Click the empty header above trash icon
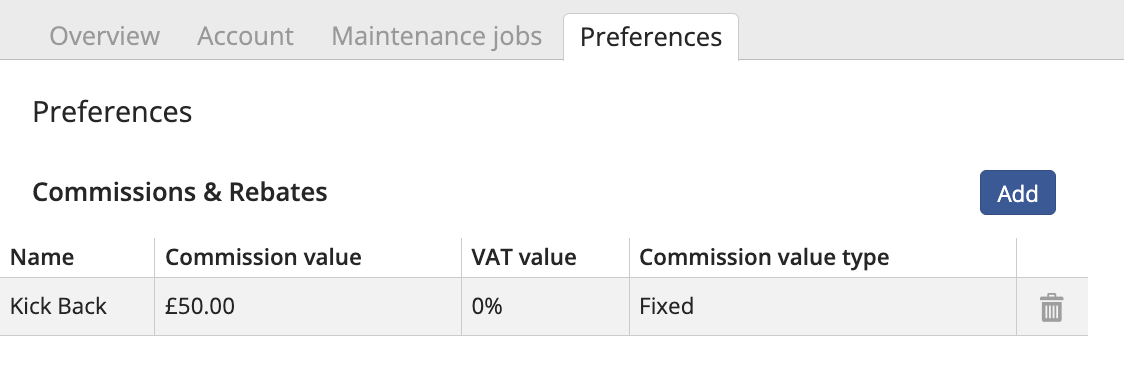Image resolution: width=1124 pixels, height=372 pixels. point(1052,257)
